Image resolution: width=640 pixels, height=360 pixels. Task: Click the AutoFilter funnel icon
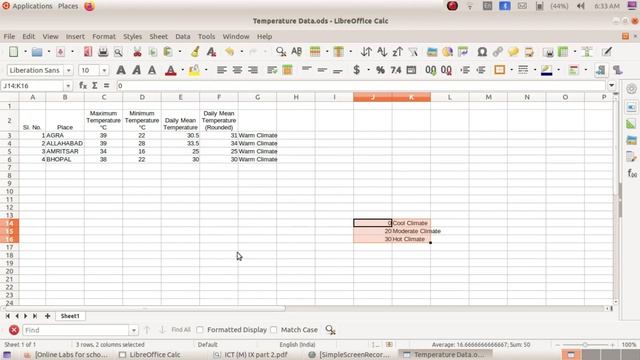pos(413,52)
